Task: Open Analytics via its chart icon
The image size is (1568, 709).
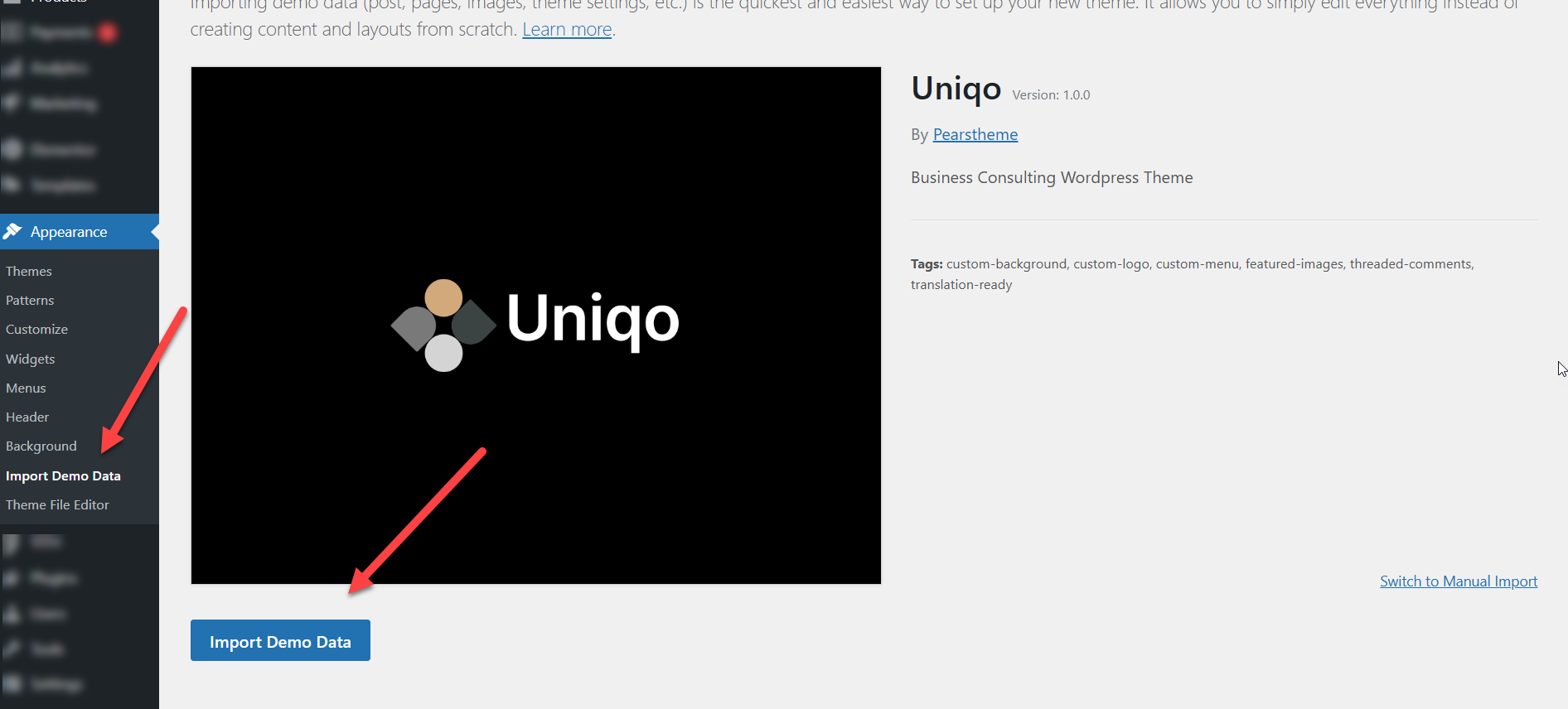Action: (12, 68)
